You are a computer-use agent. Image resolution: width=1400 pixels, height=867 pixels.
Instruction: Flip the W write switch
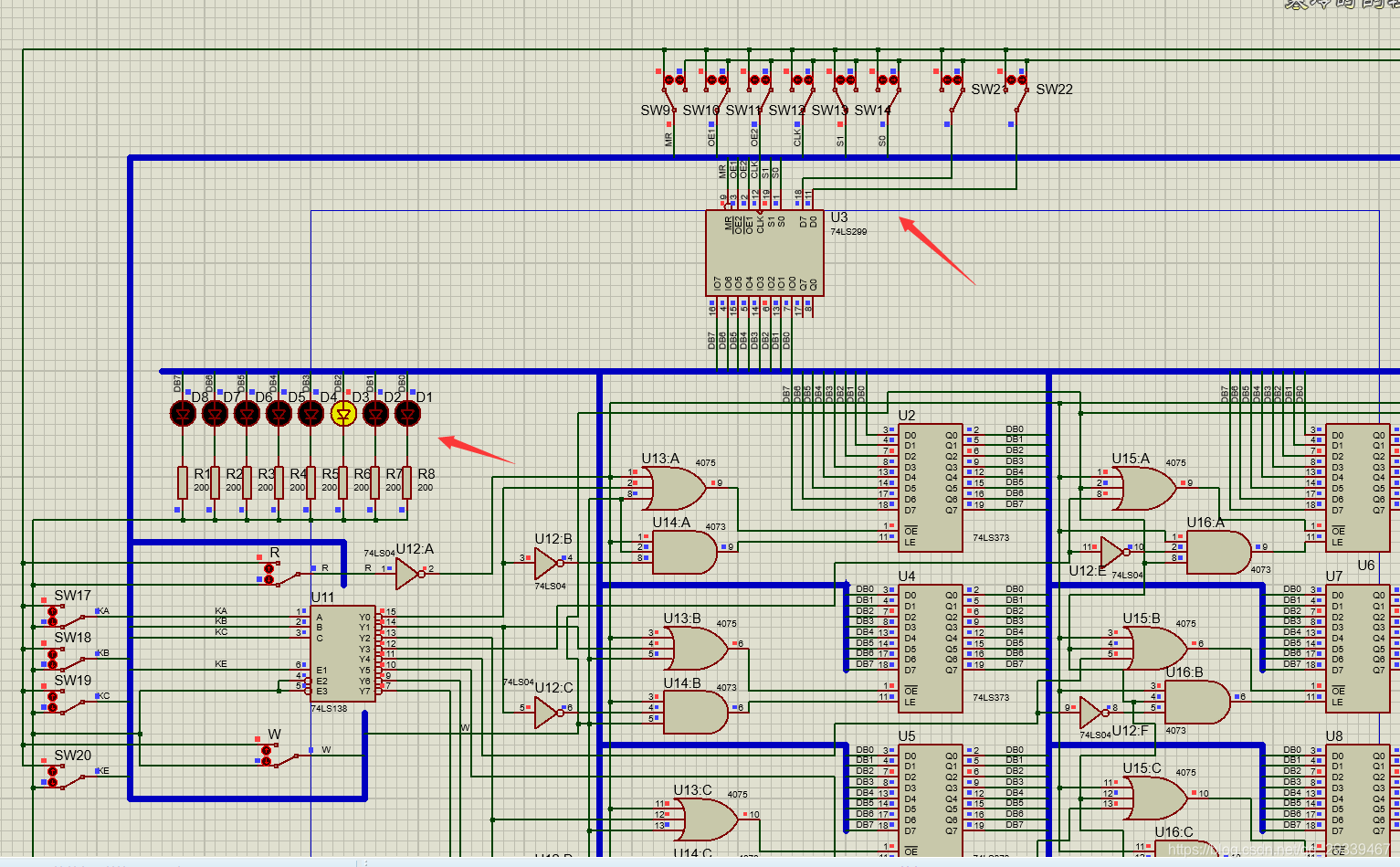pyautogui.click(x=280, y=755)
